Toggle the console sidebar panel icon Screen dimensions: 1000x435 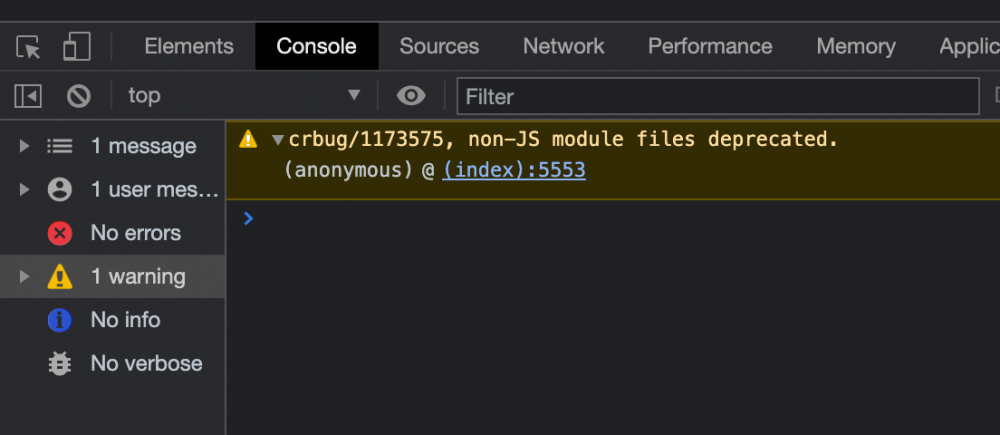tap(28, 96)
